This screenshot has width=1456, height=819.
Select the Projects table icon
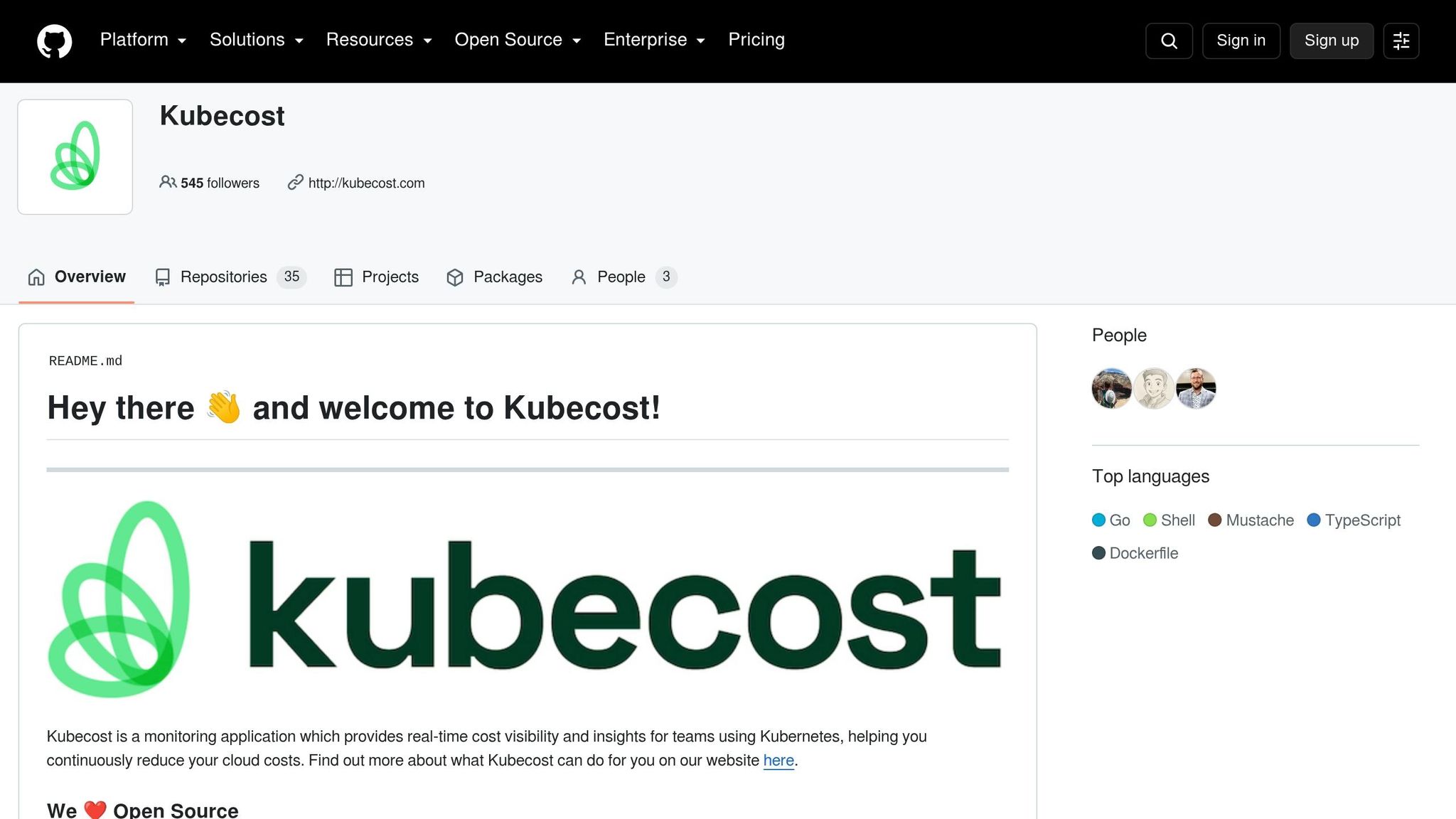click(x=343, y=277)
